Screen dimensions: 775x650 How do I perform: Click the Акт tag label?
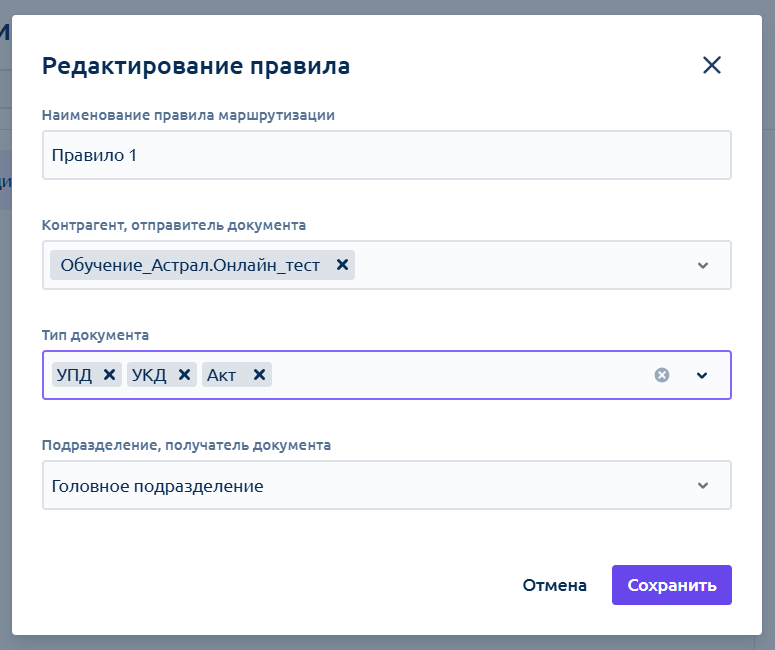(221, 375)
